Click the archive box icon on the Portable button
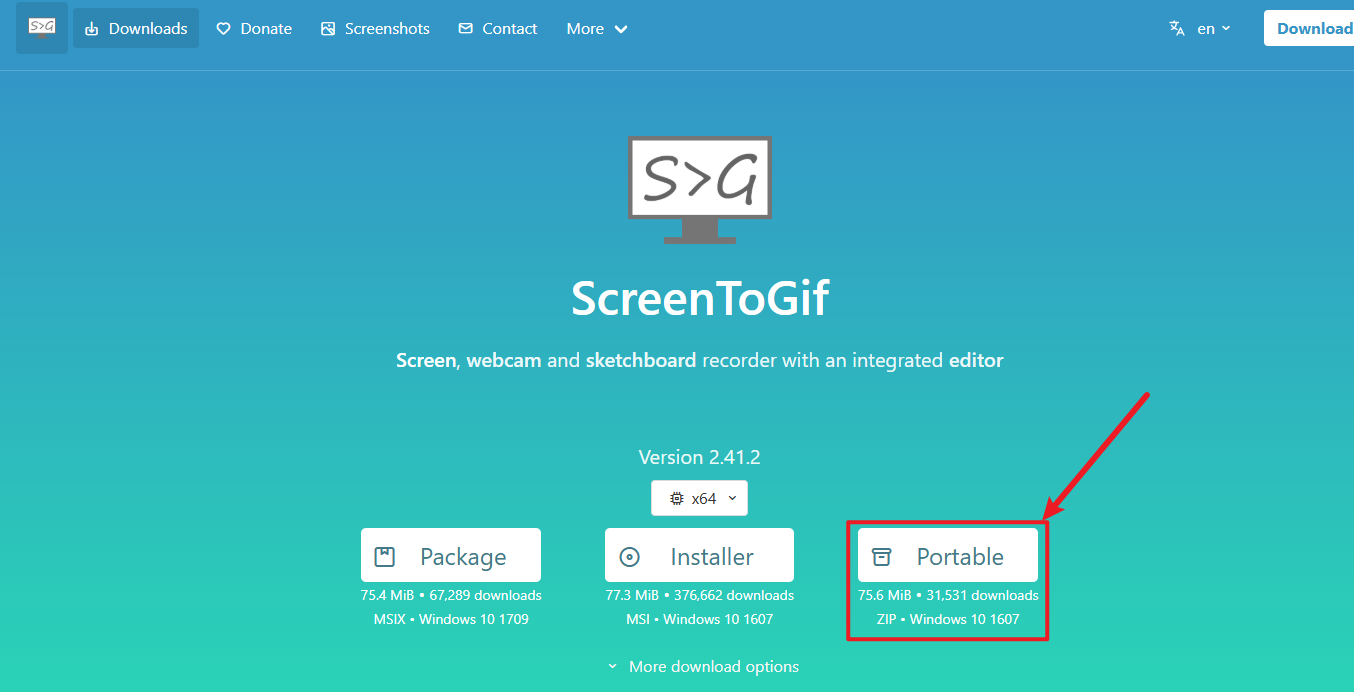The width and height of the screenshot is (1354, 692). (881, 555)
